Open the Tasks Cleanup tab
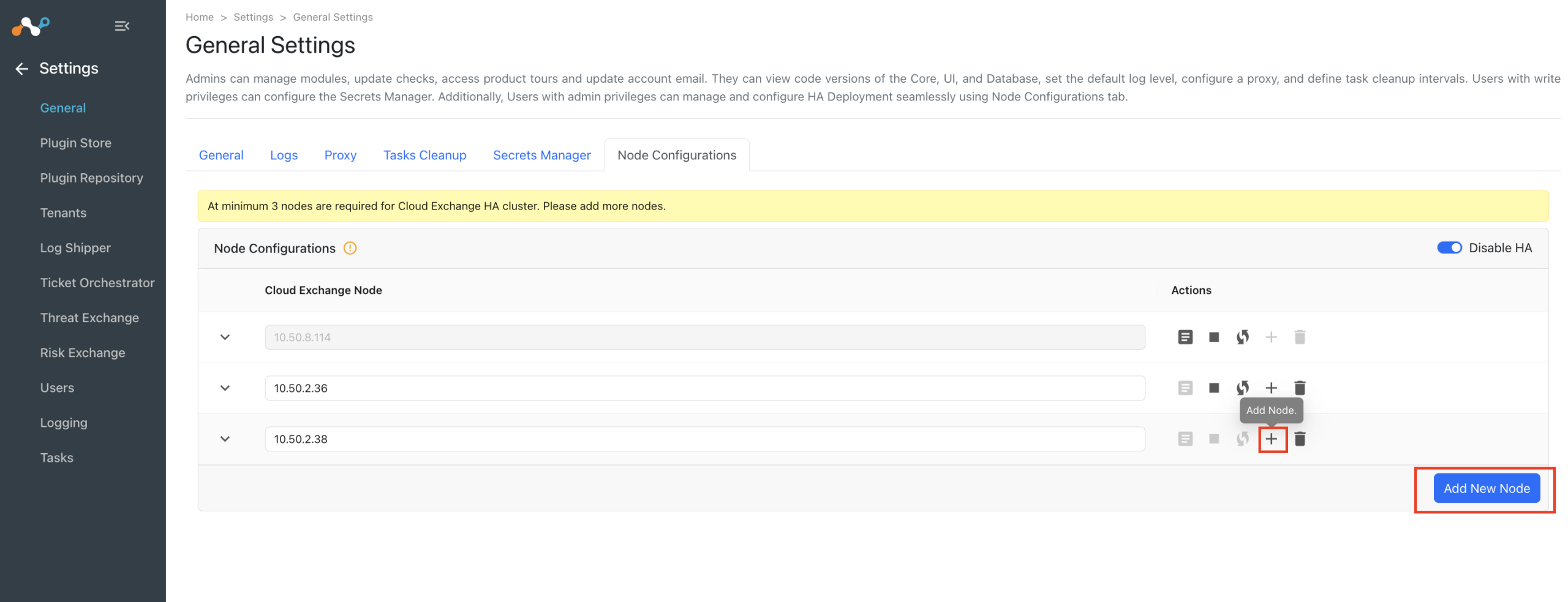The height and width of the screenshot is (602, 1568). 424,155
